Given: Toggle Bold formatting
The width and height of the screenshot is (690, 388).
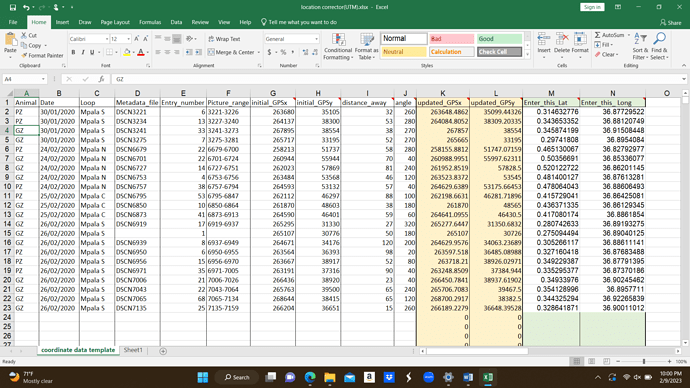Looking at the screenshot, I should (x=73, y=52).
